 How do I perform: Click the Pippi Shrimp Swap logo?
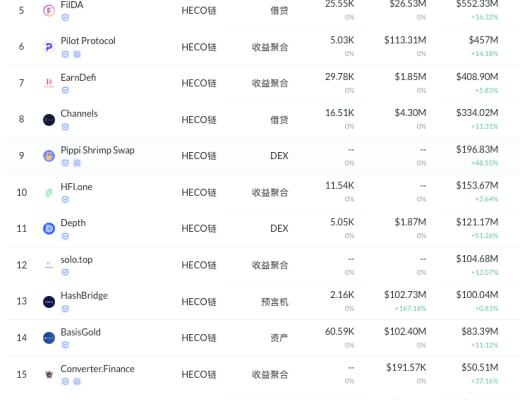point(49,156)
